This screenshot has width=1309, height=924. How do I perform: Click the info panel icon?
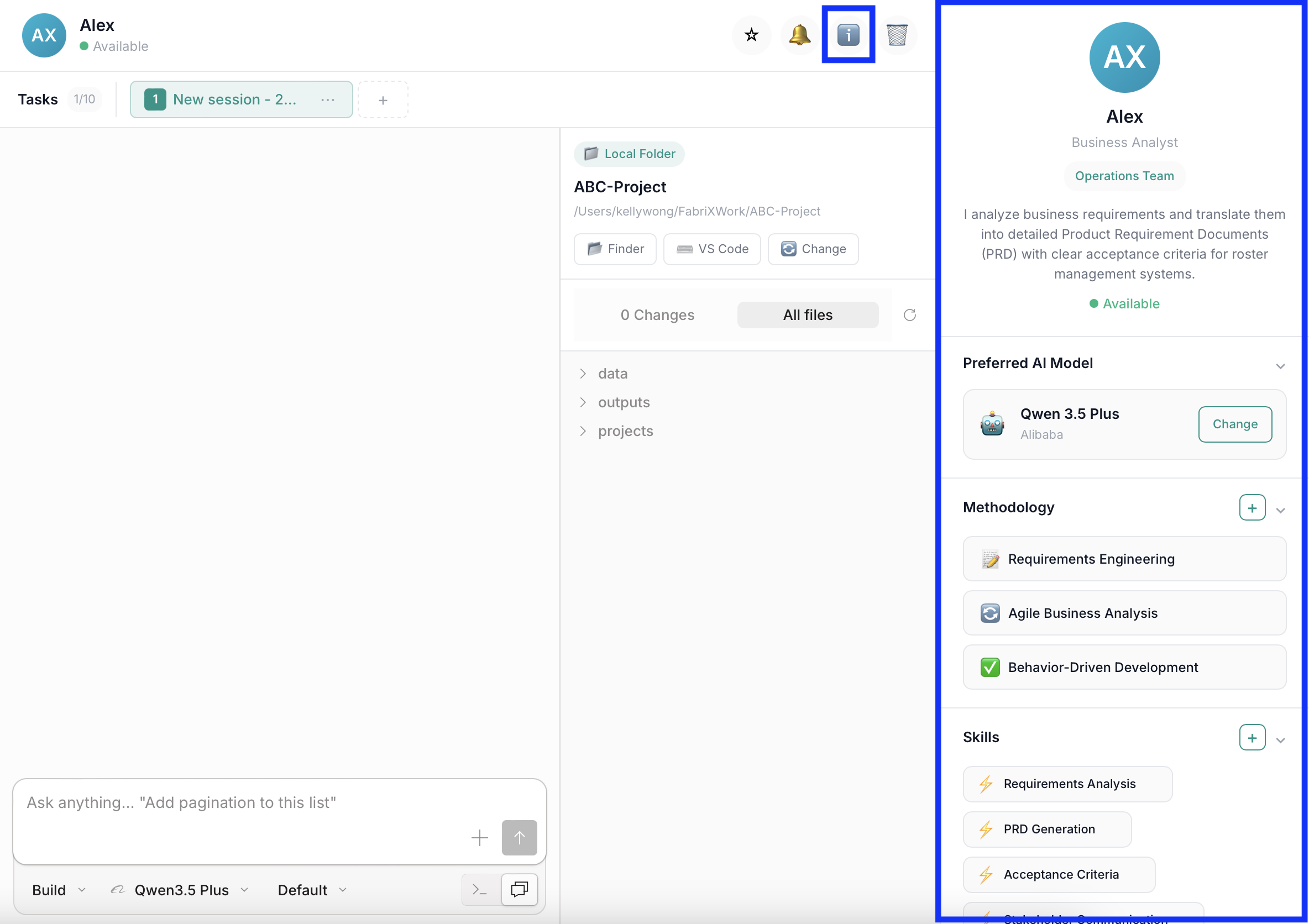coord(848,35)
